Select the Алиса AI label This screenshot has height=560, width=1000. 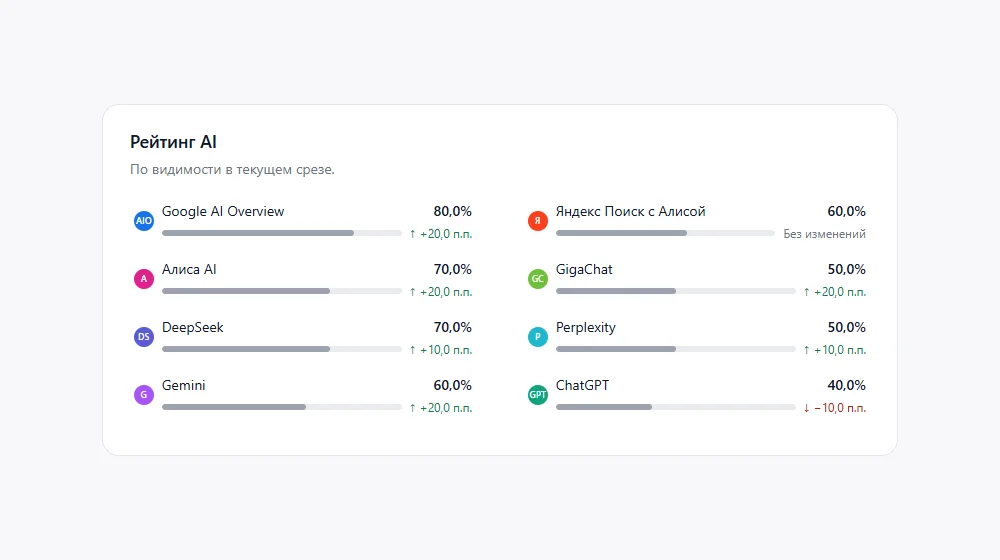click(189, 270)
